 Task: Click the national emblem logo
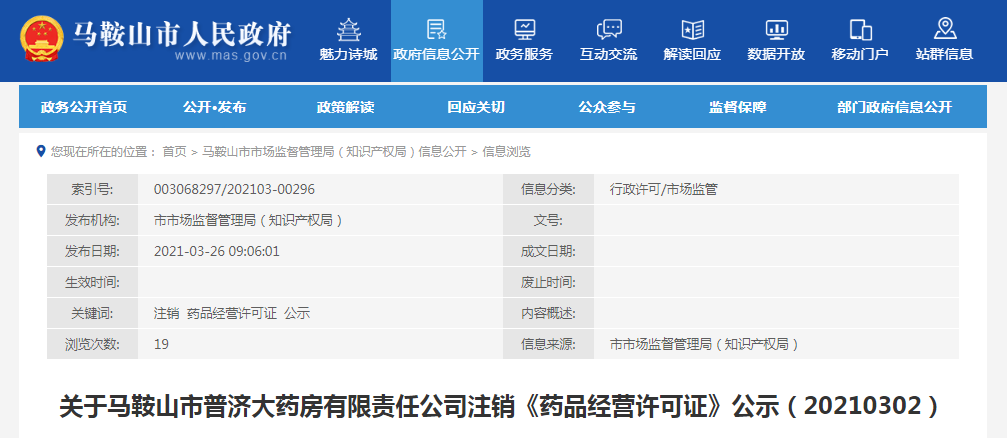[42, 38]
